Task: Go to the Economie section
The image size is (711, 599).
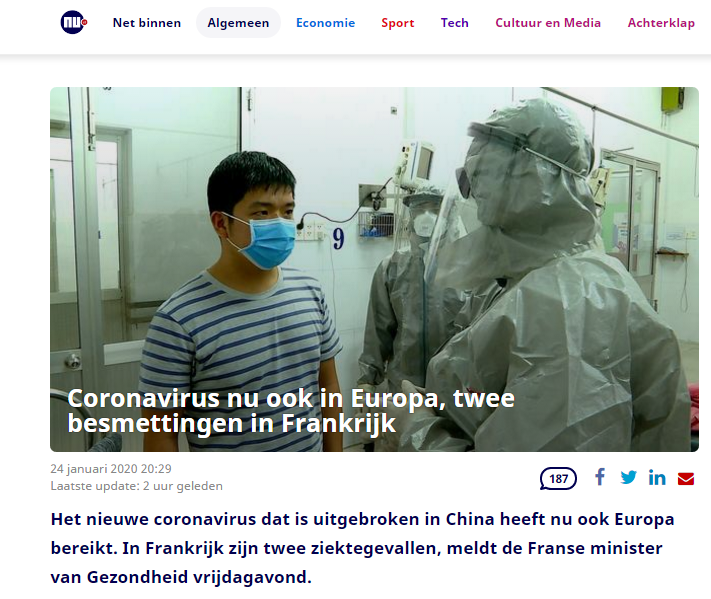Action: tap(326, 23)
